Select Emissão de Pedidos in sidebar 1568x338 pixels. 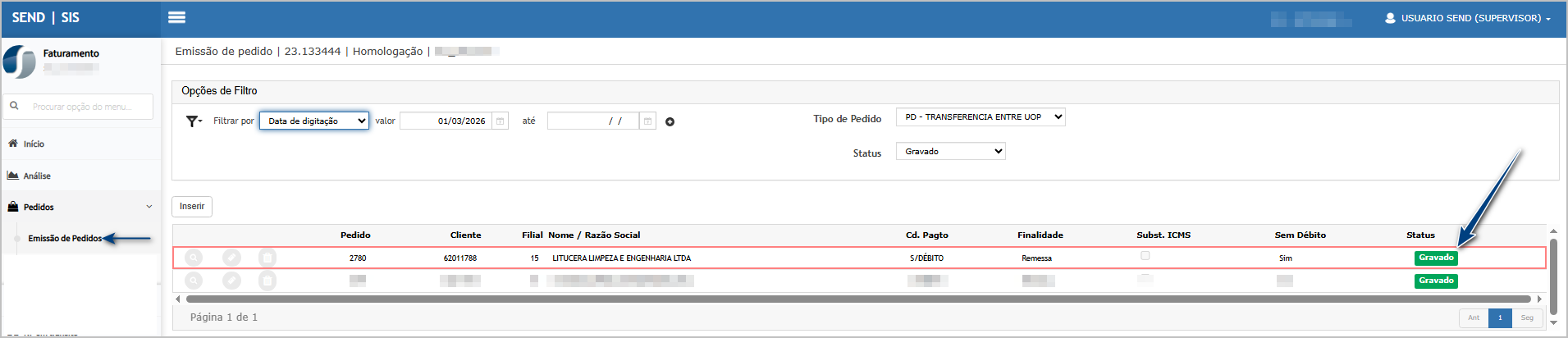point(65,239)
